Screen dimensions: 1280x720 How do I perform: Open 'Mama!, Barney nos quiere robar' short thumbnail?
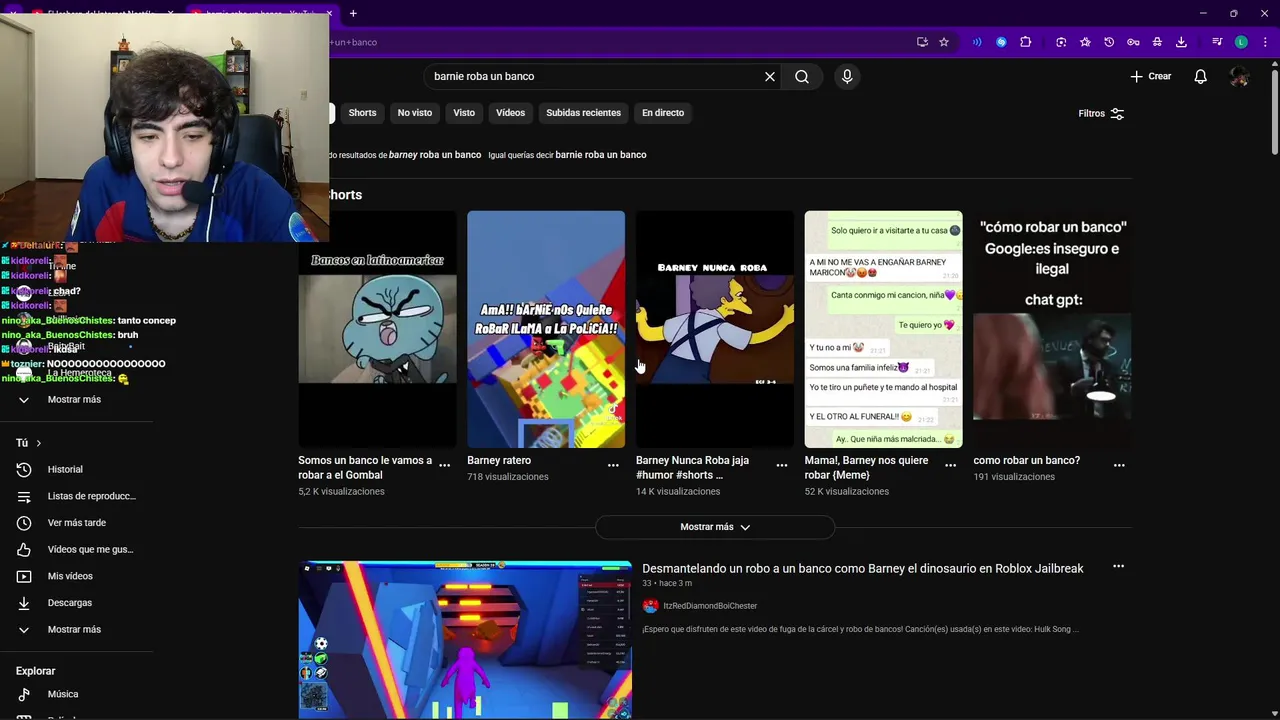tap(884, 329)
